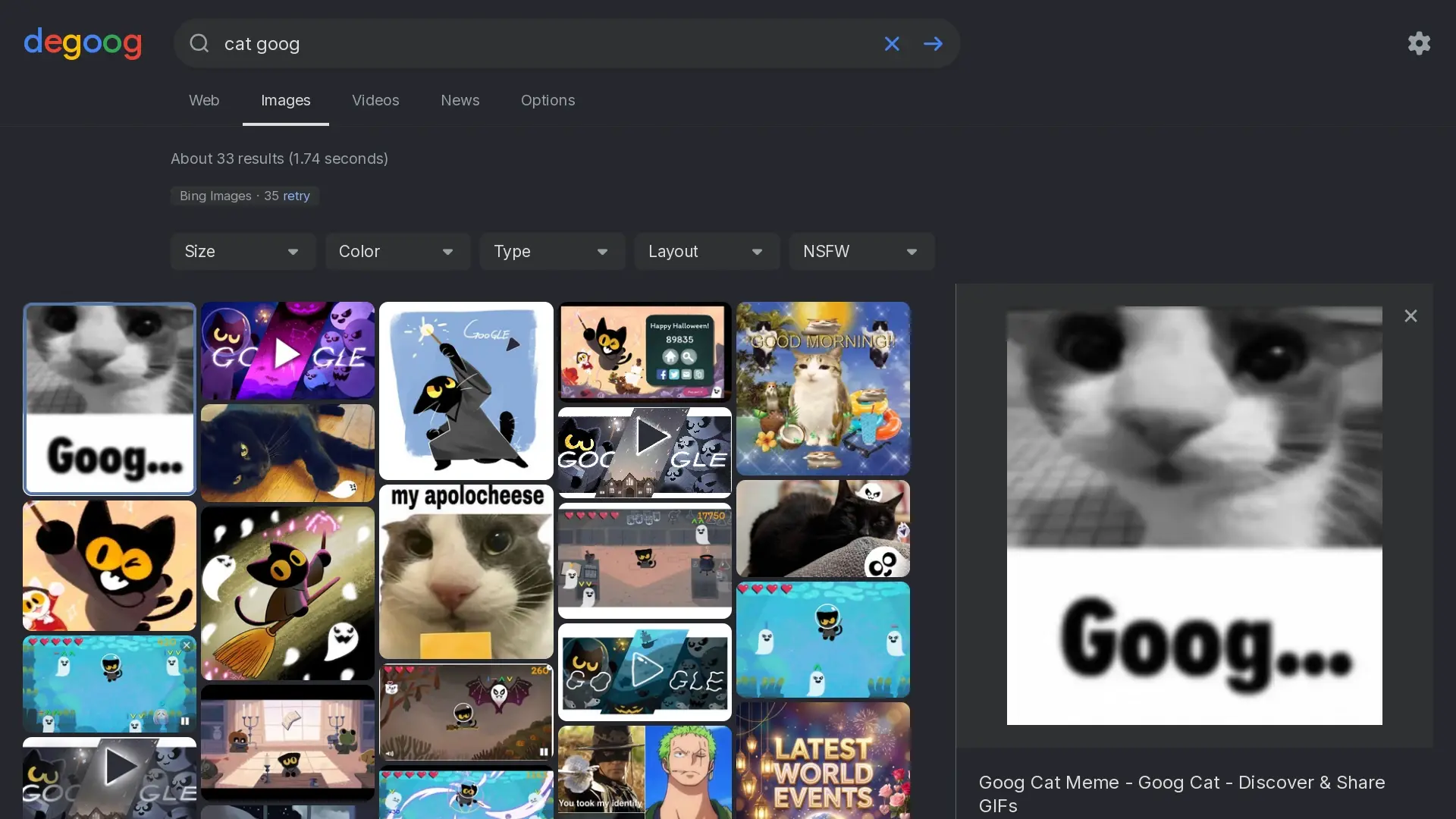
Task: Submit search with the arrow button
Action: (933, 43)
